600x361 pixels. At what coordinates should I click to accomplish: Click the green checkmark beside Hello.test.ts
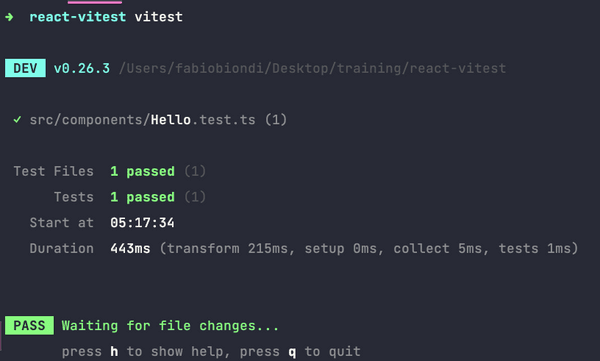[17, 120]
